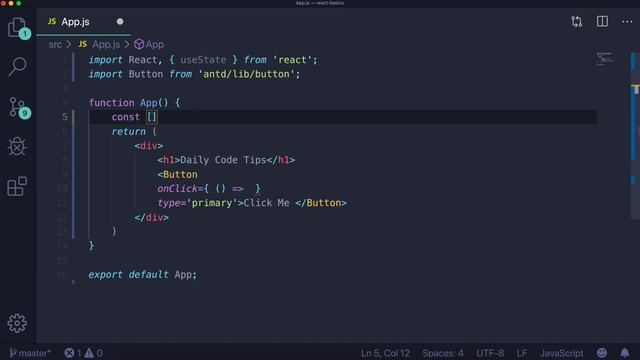Change indentation via Spaces: 4

coord(442,353)
